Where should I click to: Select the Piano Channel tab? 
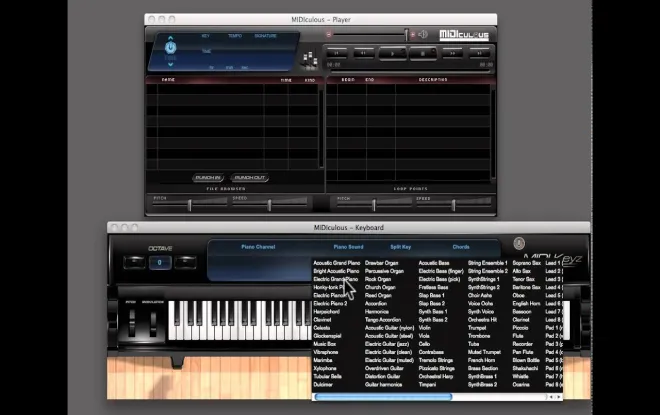click(x=258, y=247)
